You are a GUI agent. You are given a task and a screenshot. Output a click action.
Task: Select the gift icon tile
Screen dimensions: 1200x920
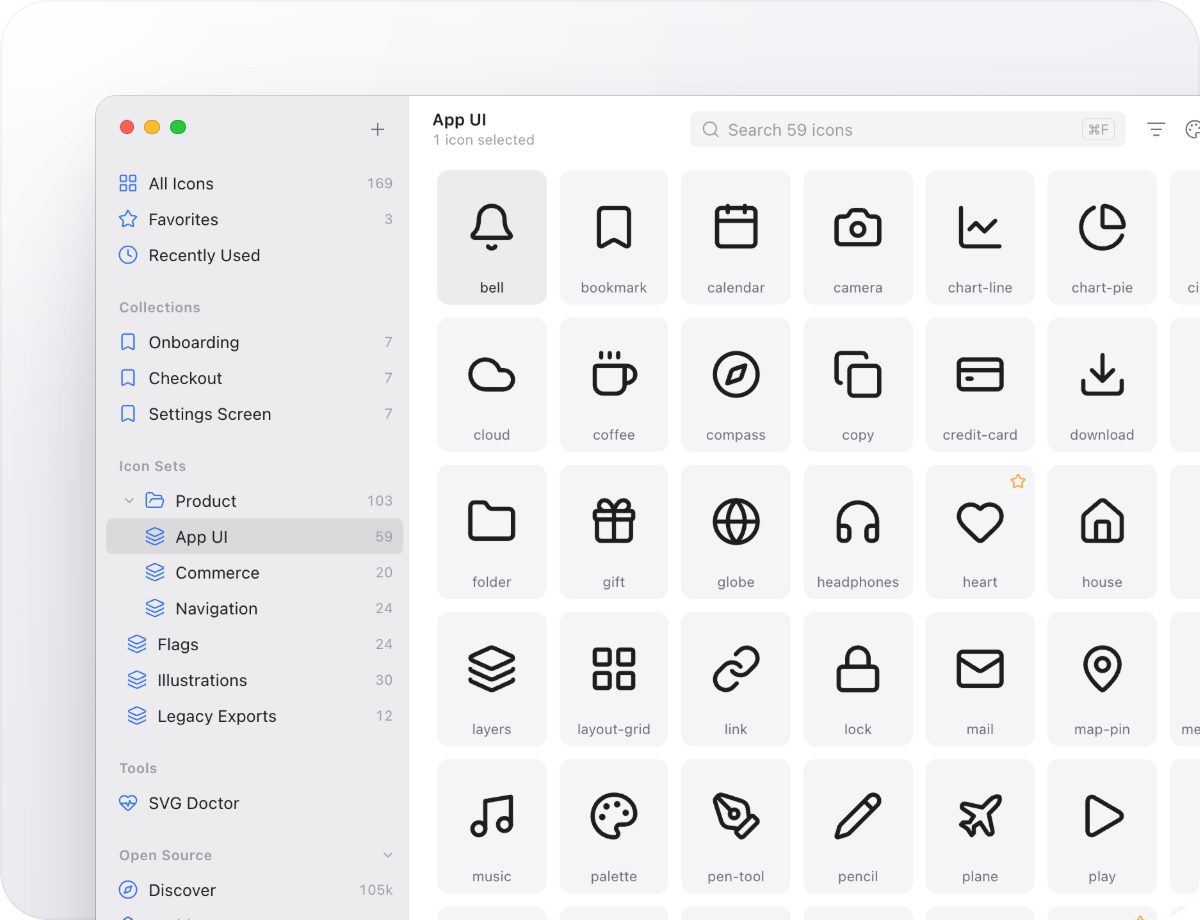614,531
